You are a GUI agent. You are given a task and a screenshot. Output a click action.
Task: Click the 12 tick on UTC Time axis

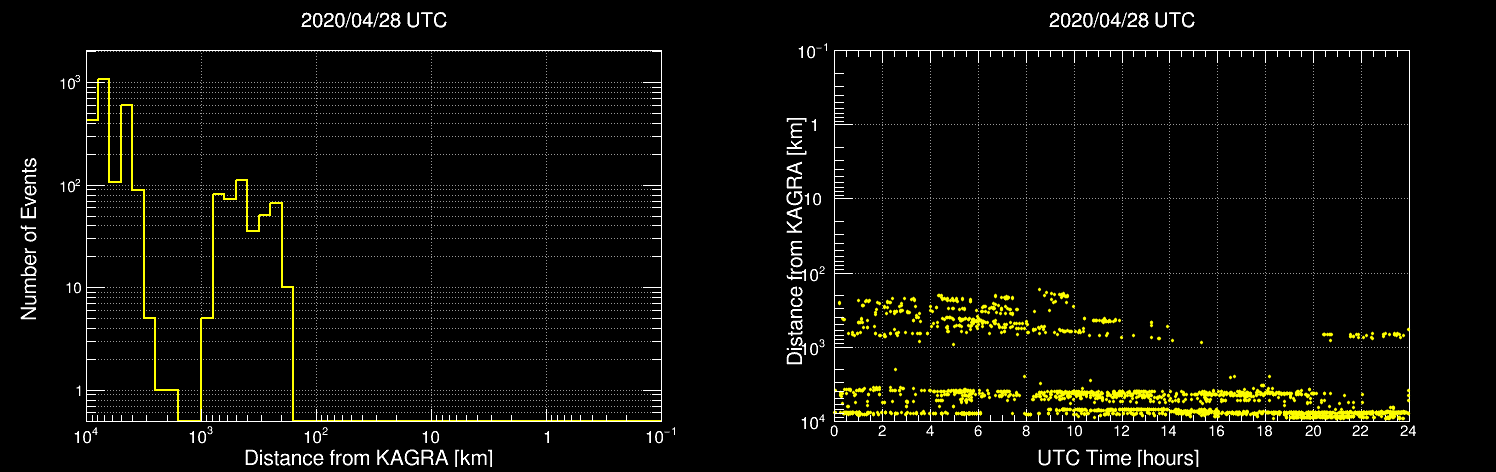pyautogui.click(x=1121, y=431)
